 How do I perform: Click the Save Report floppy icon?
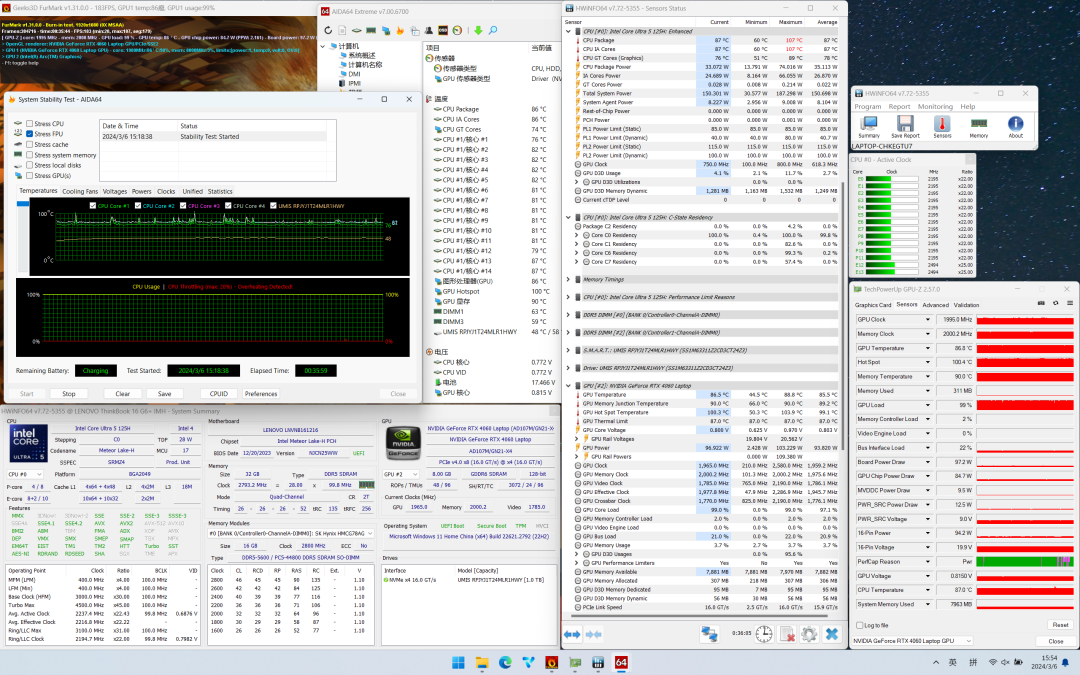pyautogui.click(x=906, y=124)
